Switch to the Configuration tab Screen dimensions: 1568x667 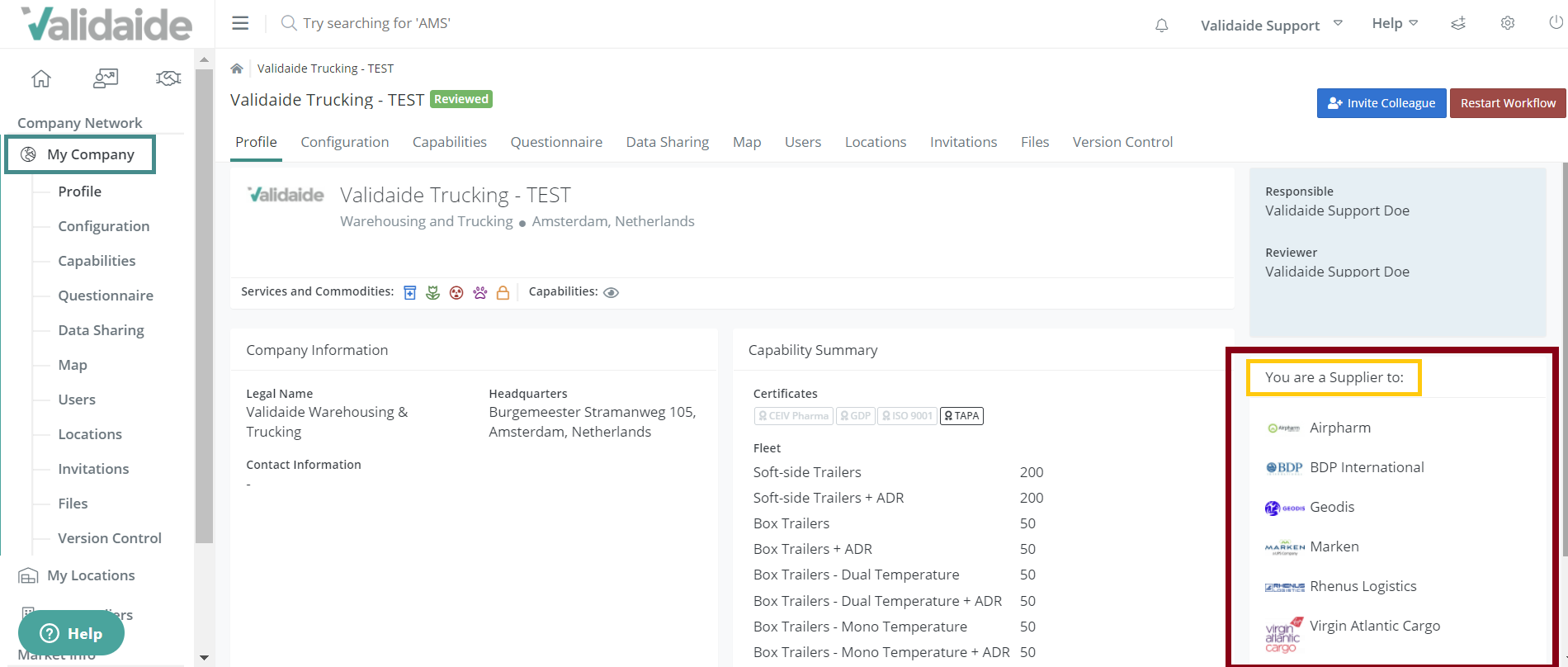click(345, 142)
